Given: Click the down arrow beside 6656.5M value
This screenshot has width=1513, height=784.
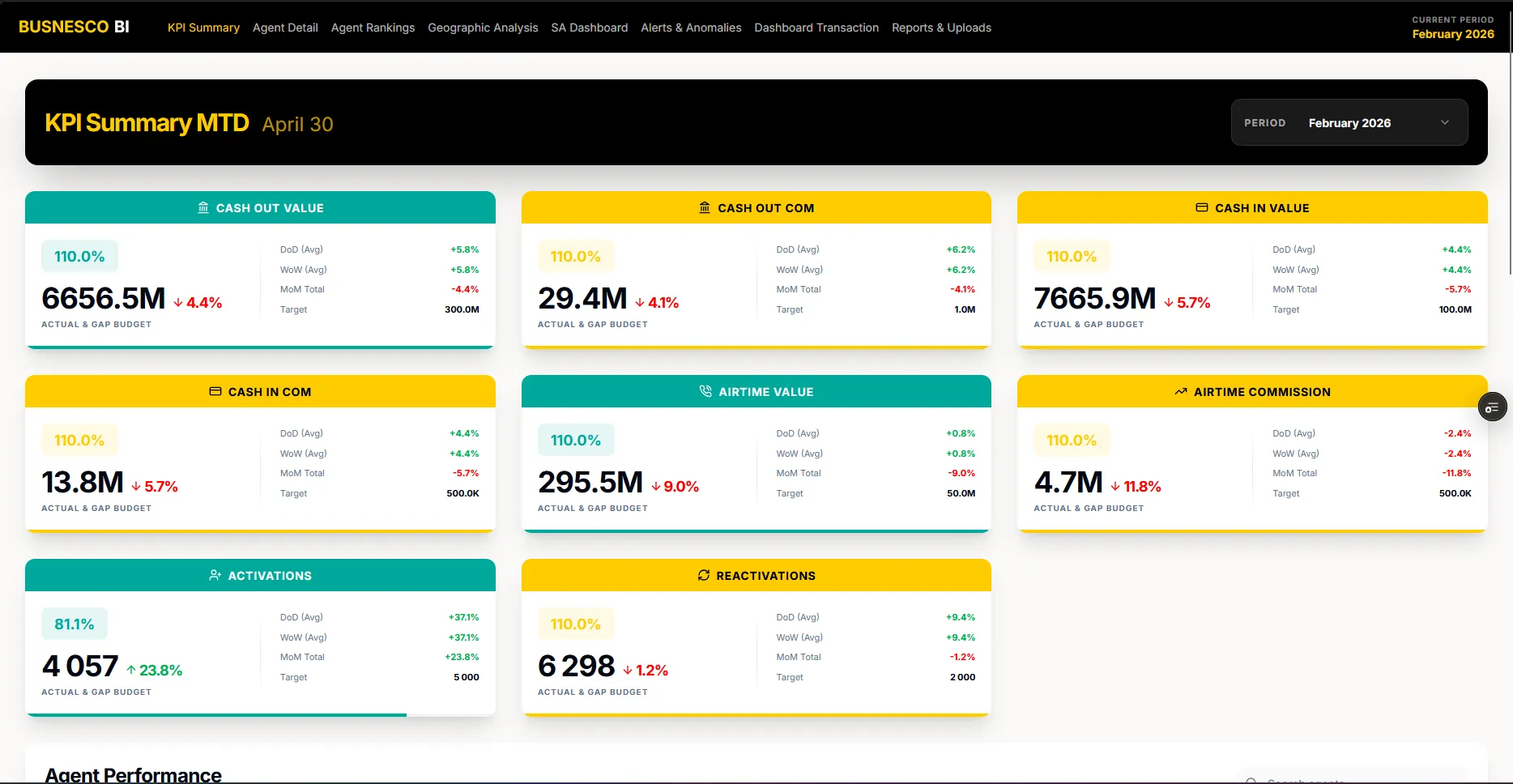Looking at the screenshot, I should pos(178,303).
